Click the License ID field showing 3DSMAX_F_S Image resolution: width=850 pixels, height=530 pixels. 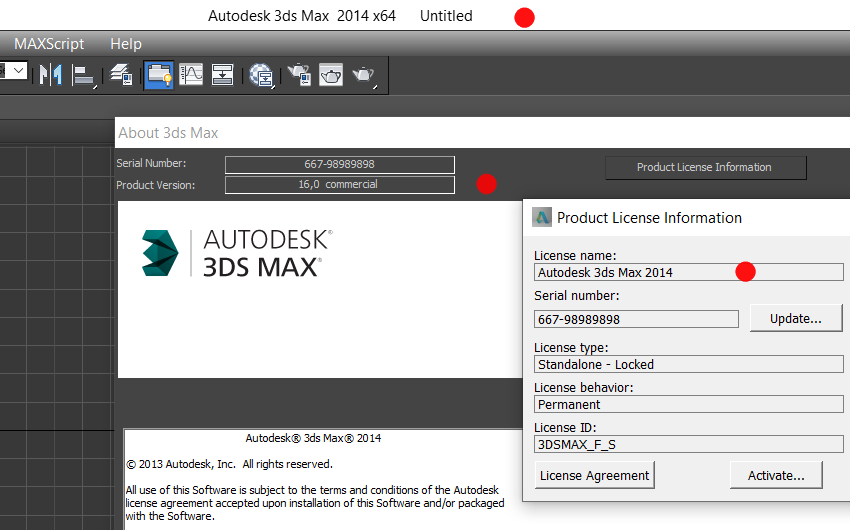[x=688, y=444]
